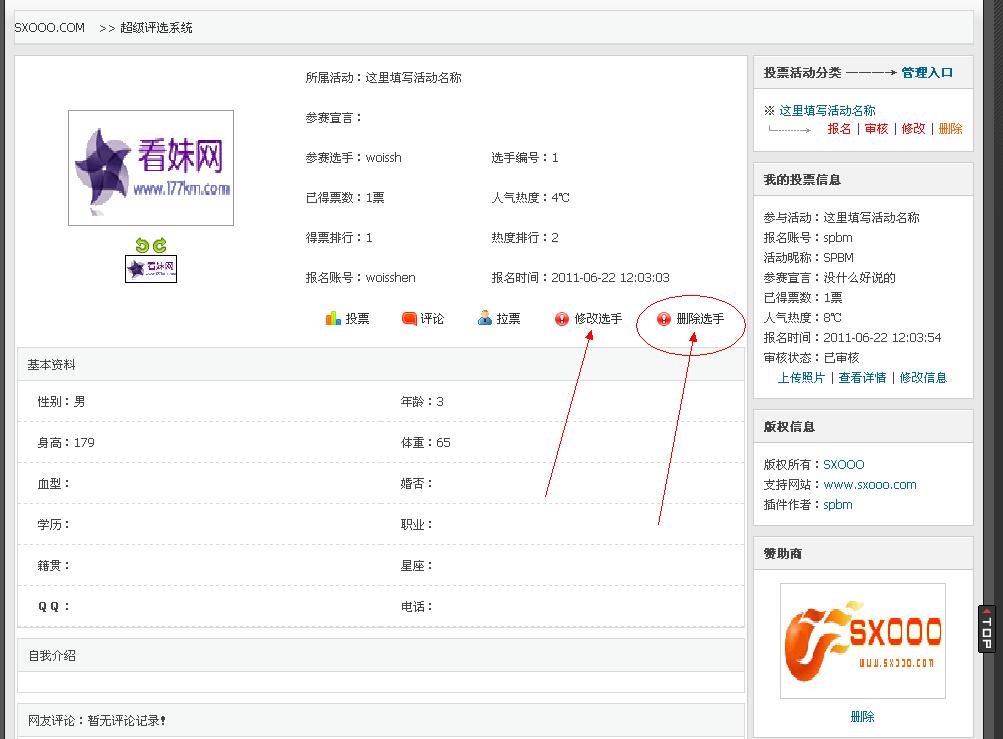The width and height of the screenshot is (1003, 739).
Task: Click the SXOOO sponsor logo image
Action: coord(862,641)
